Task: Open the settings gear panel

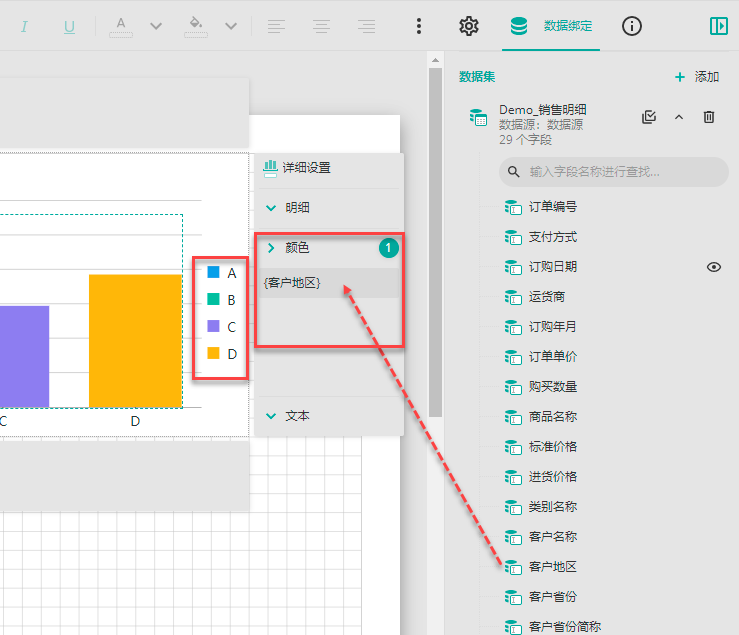Action: (x=469, y=27)
